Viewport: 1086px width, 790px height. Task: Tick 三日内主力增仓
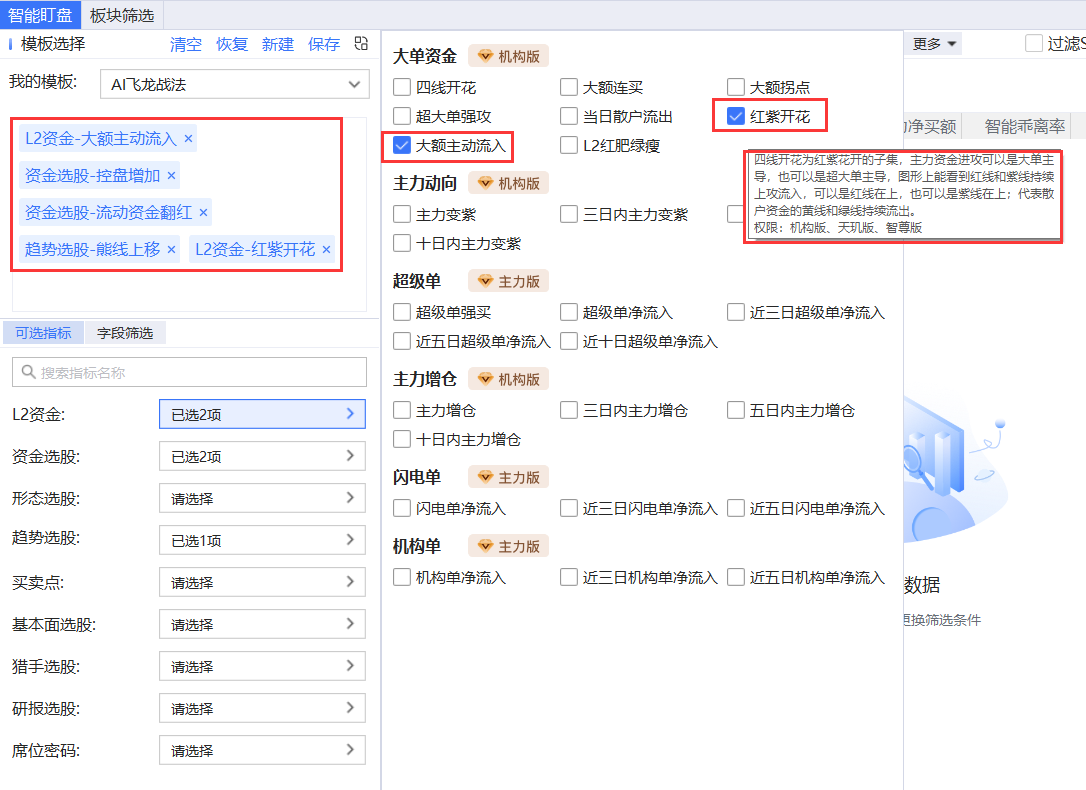click(569, 411)
